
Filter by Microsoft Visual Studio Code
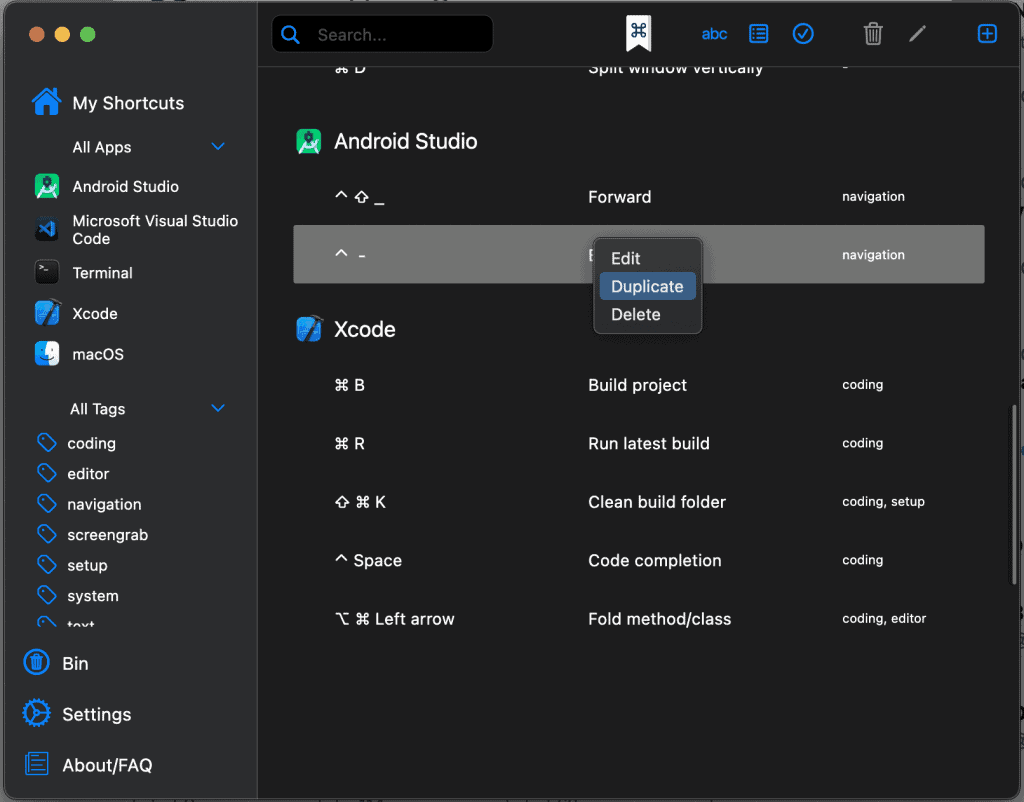click(x=155, y=230)
